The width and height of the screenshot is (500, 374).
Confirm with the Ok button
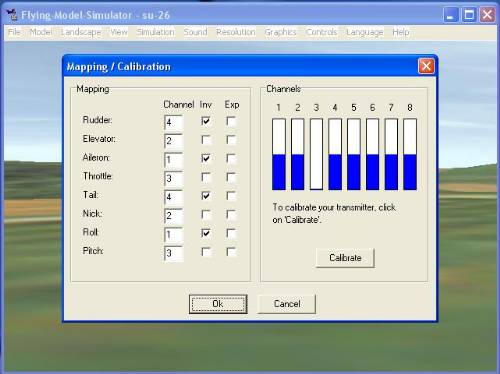(x=218, y=304)
